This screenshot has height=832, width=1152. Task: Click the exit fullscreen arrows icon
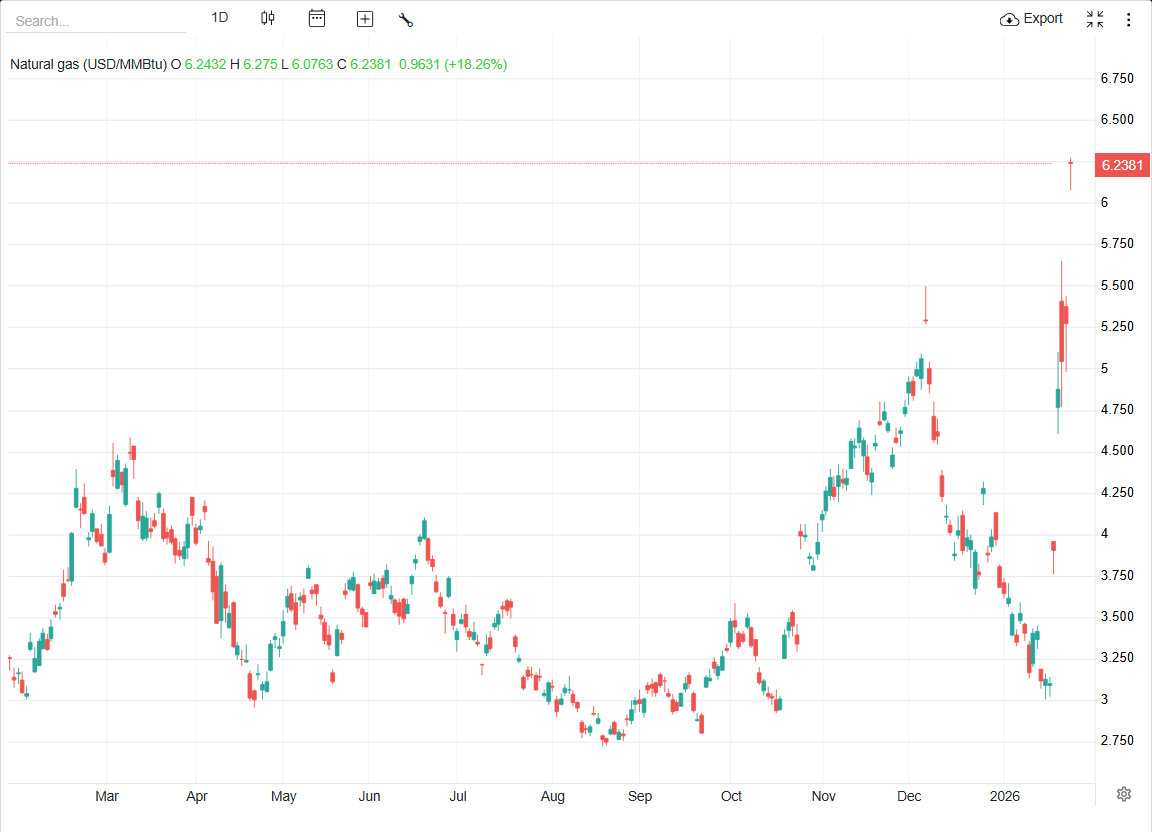(1095, 19)
